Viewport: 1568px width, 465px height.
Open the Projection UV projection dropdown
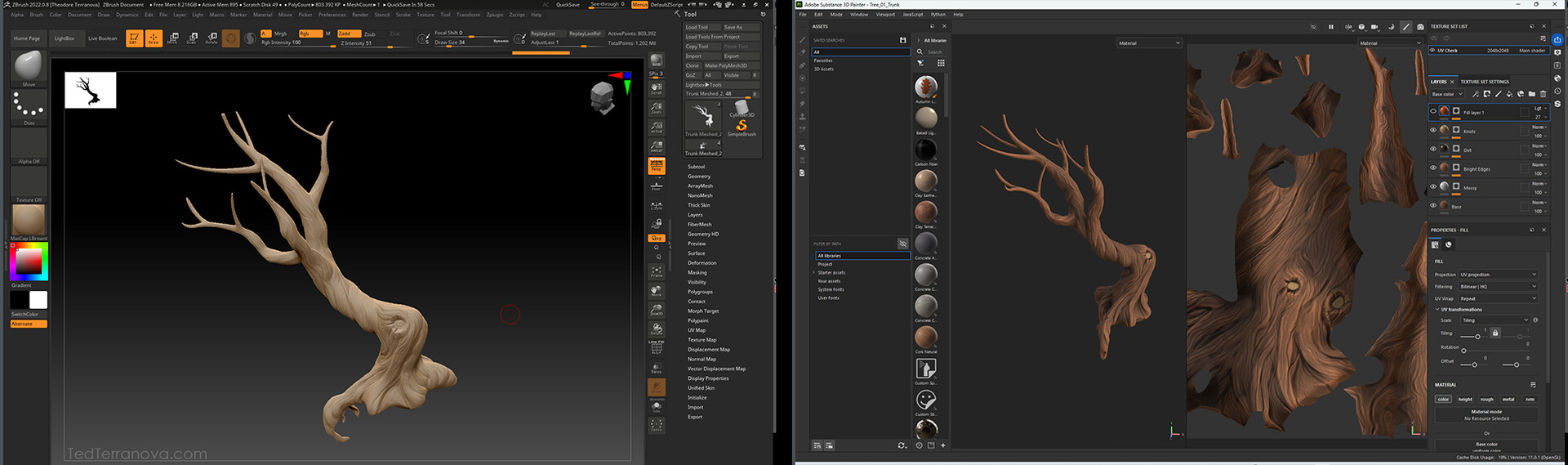coord(1499,275)
